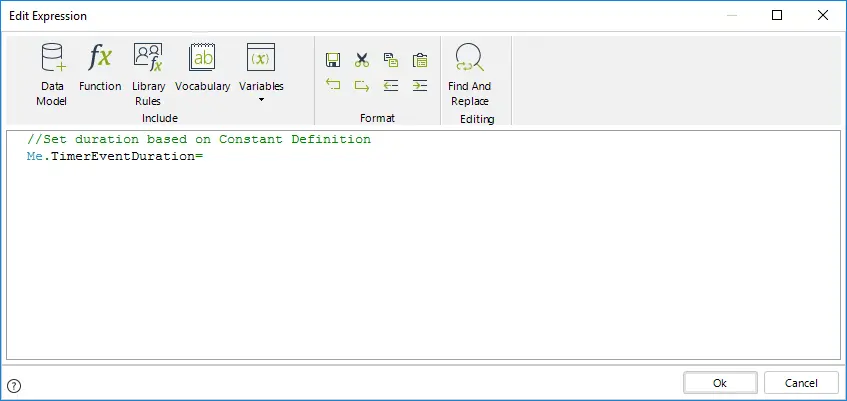Screen dimensions: 847x401
Task: Open Find And Replace
Action: [x=469, y=75]
